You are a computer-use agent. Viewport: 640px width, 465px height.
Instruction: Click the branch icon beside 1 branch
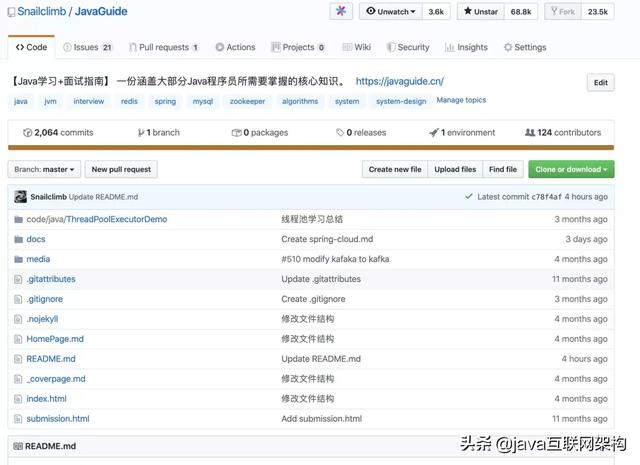point(141,133)
